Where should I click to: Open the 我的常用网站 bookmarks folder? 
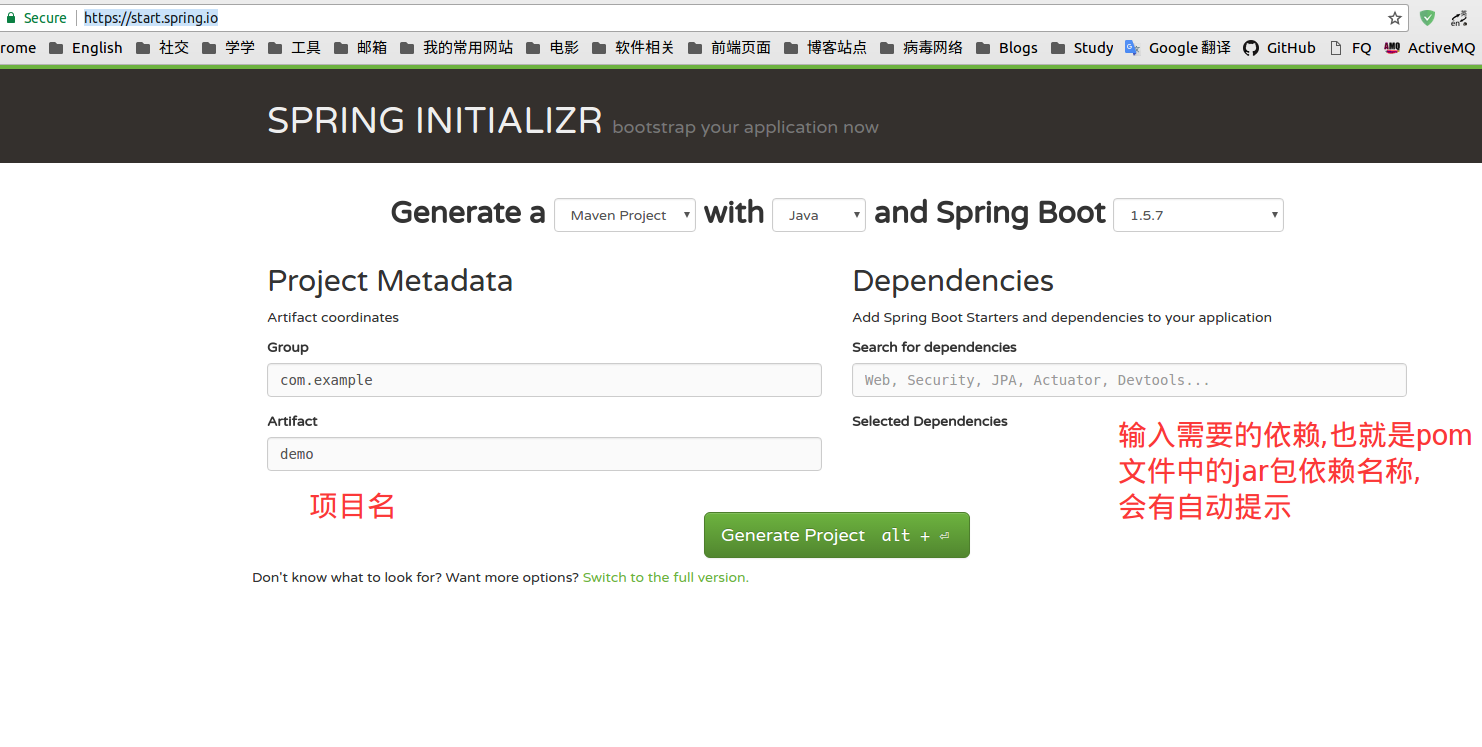[x=456, y=48]
